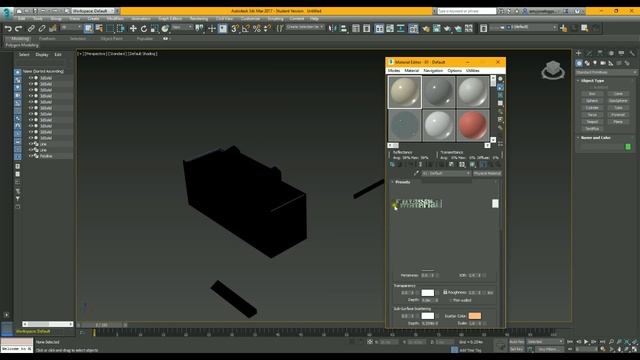Screen dimensions: 640x360
Task: Click the orange Scatter Color swatch
Action: click(475, 316)
